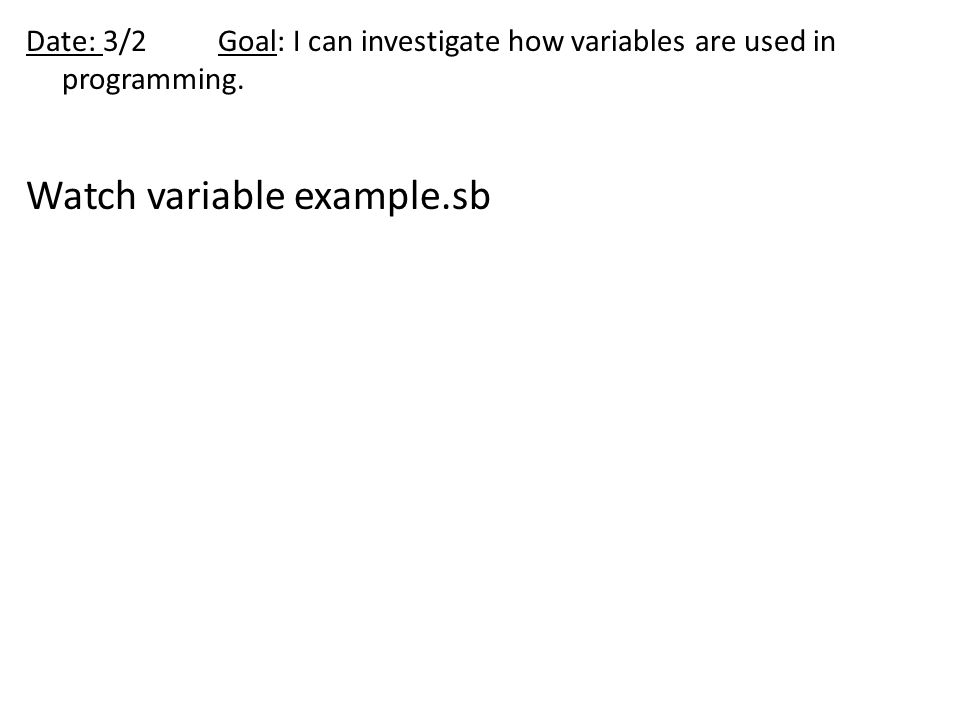Click the word 'variables' in the goal sentence
Image resolution: width=960 pixels, height=720 pixels.
pos(628,42)
